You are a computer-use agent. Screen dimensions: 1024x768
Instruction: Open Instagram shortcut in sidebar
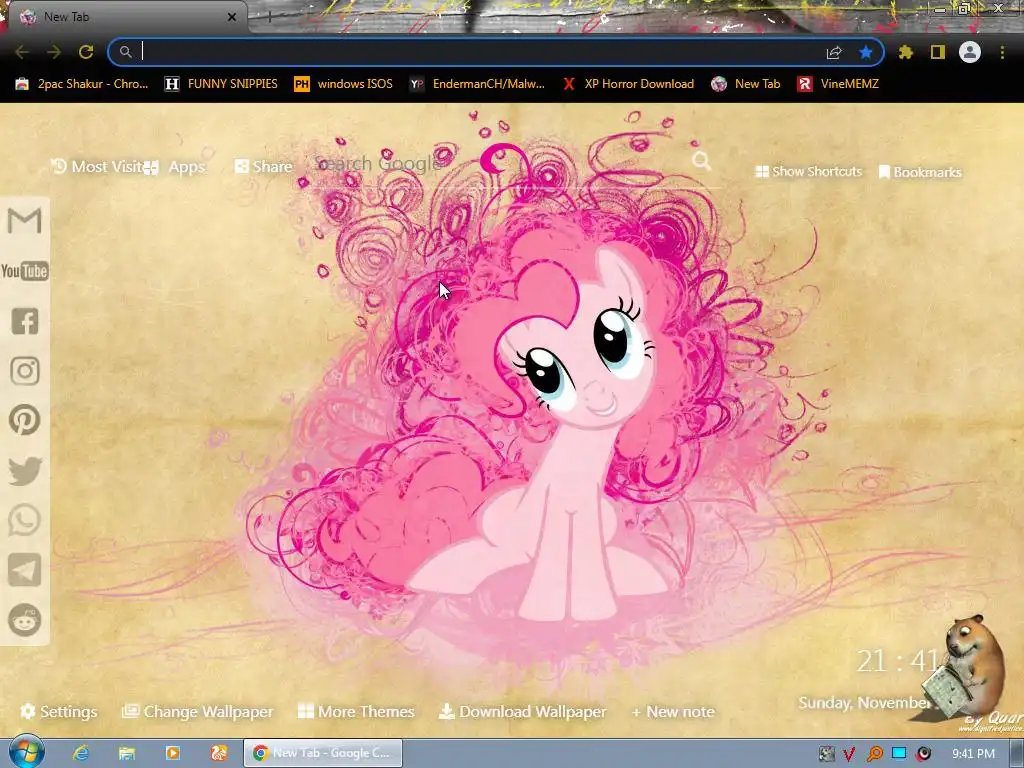tap(25, 371)
